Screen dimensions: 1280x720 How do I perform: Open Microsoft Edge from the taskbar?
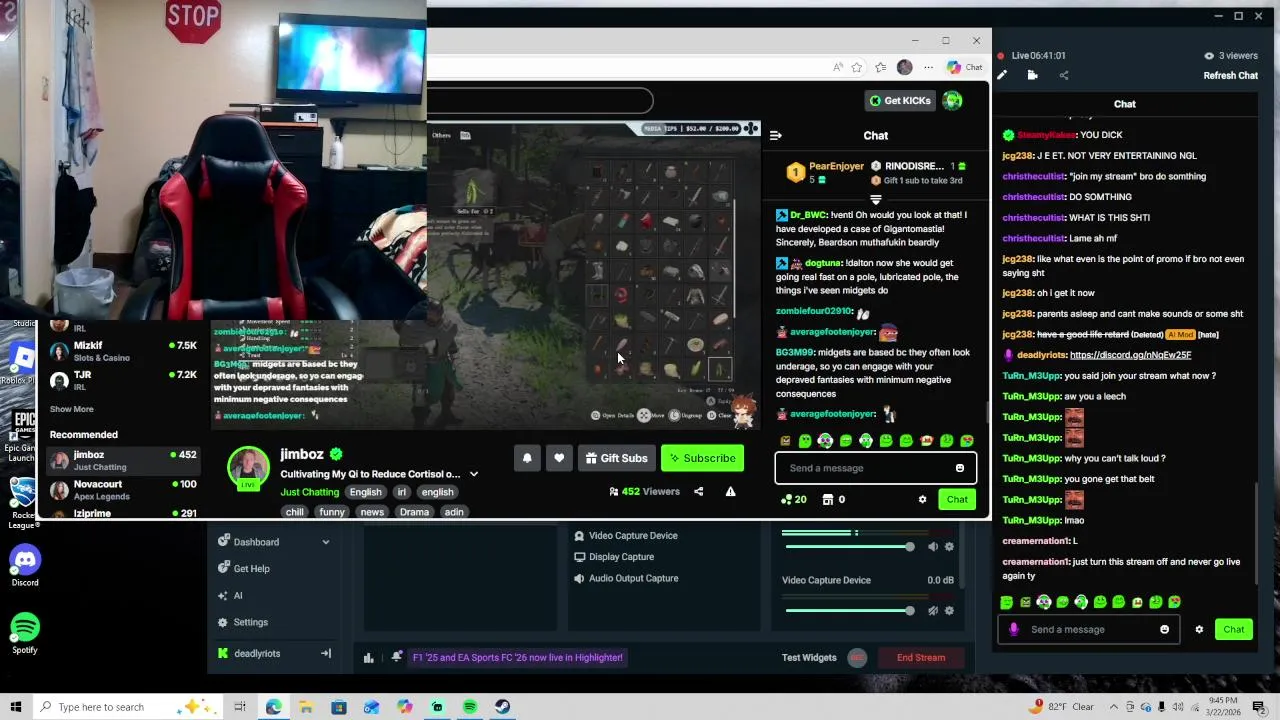[273, 707]
